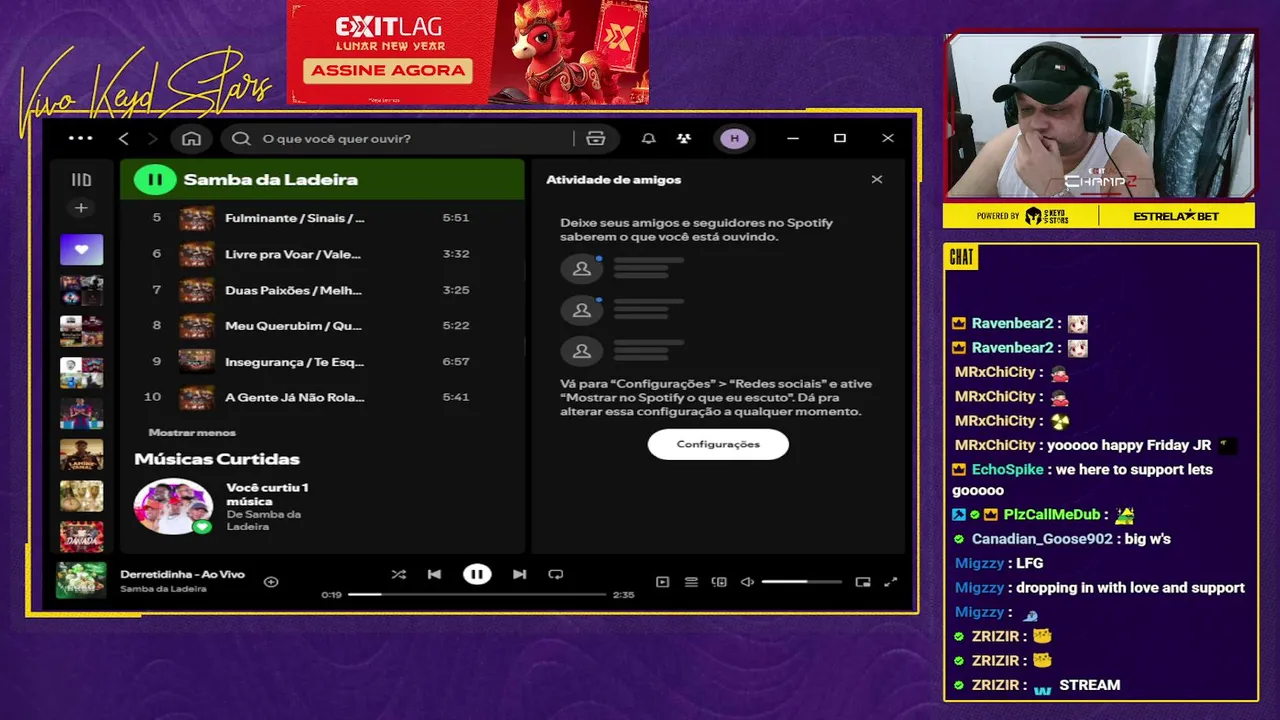The width and height of the screenshot is (1280, 720).
Task: Select username 'Canadian_Goose902' in chat
Action: pos(1042,539)
